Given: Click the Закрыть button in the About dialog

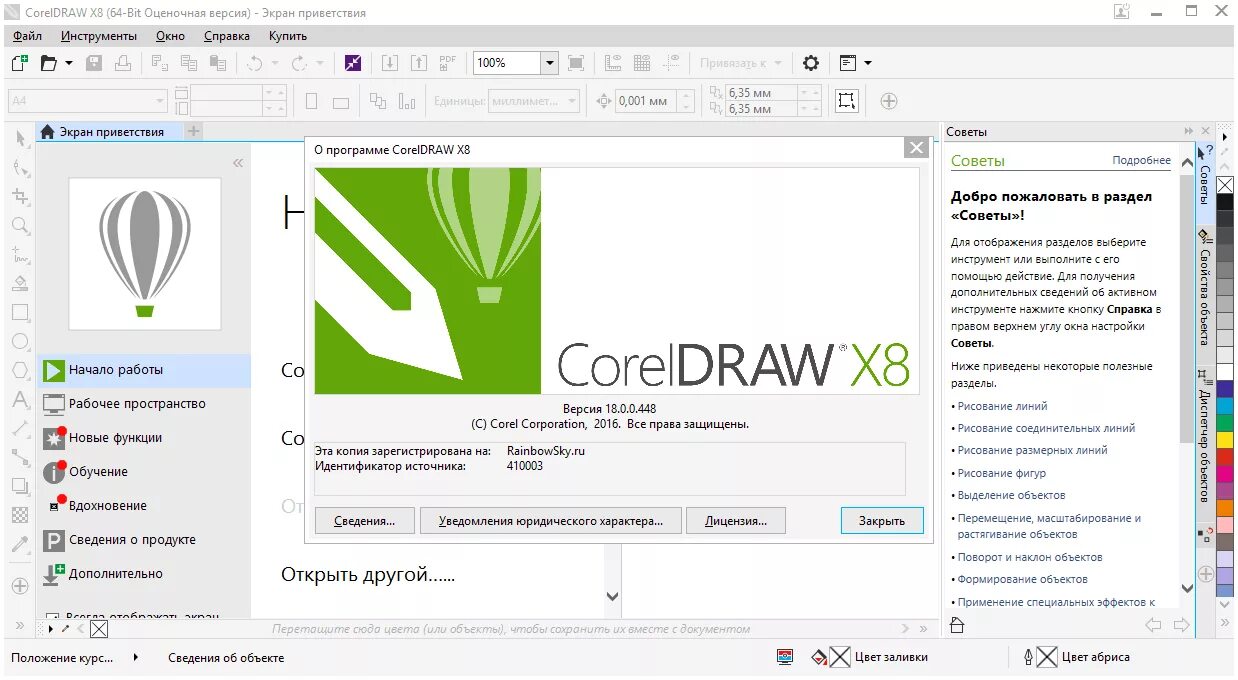Looking at the screenshot, I should [882, 520].
